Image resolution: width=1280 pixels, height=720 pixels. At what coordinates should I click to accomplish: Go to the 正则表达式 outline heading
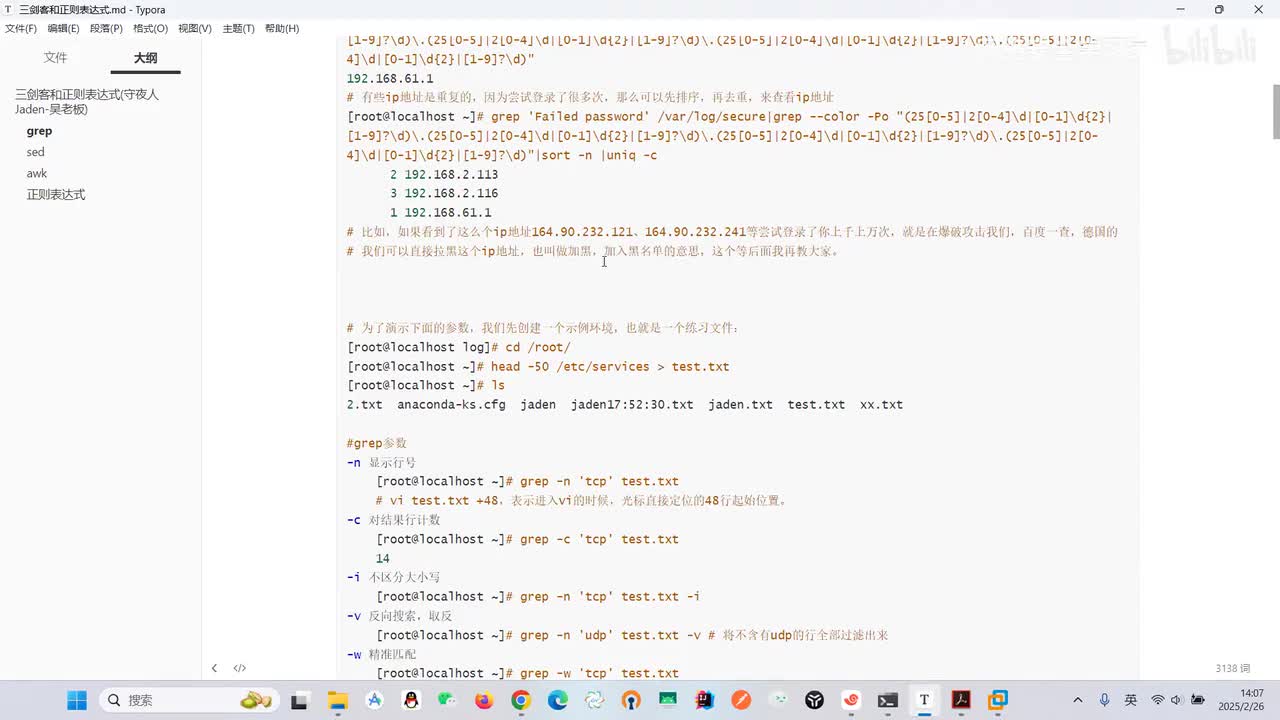pos(56,194)
